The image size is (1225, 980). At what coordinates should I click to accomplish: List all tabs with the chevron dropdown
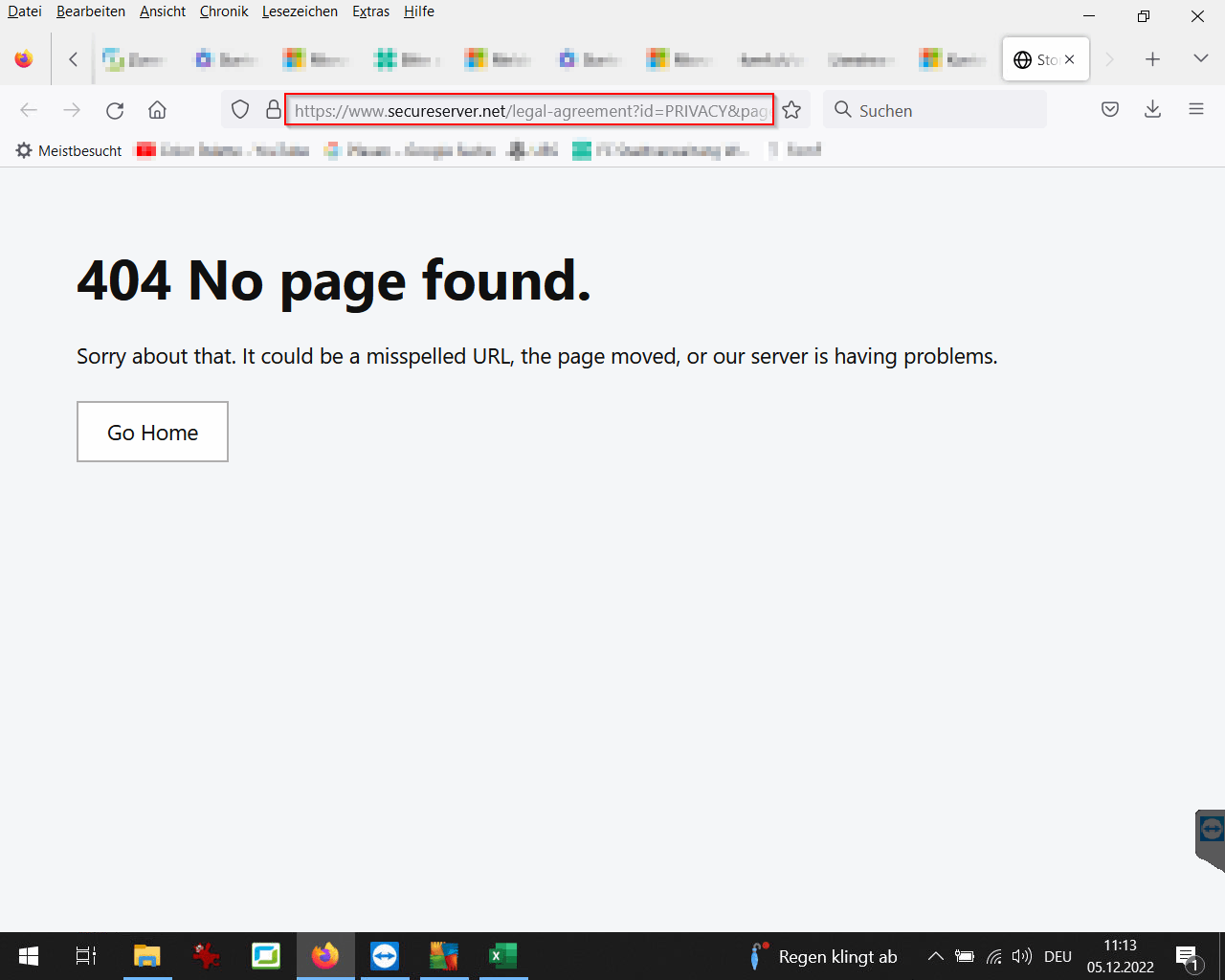coord(1201,59)
